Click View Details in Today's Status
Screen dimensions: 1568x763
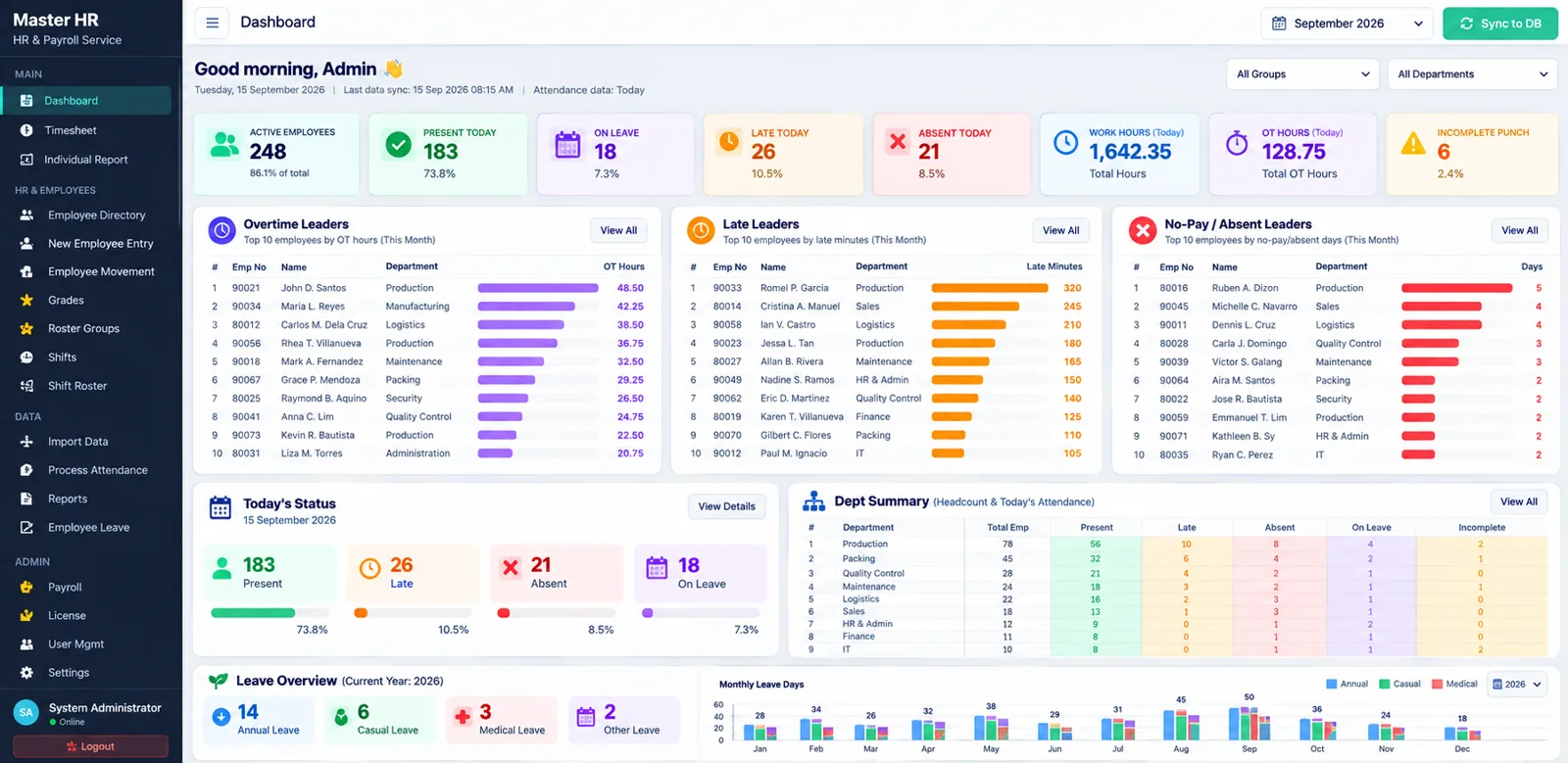coord(726,506)
